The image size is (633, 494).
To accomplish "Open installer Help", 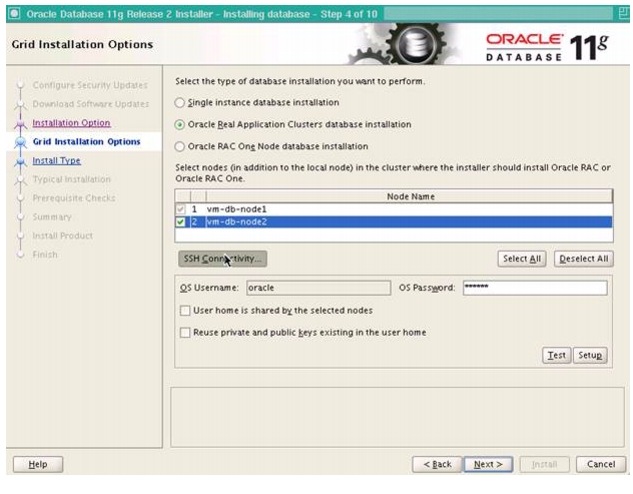I will pyautogui.click(x=38, y=465).
